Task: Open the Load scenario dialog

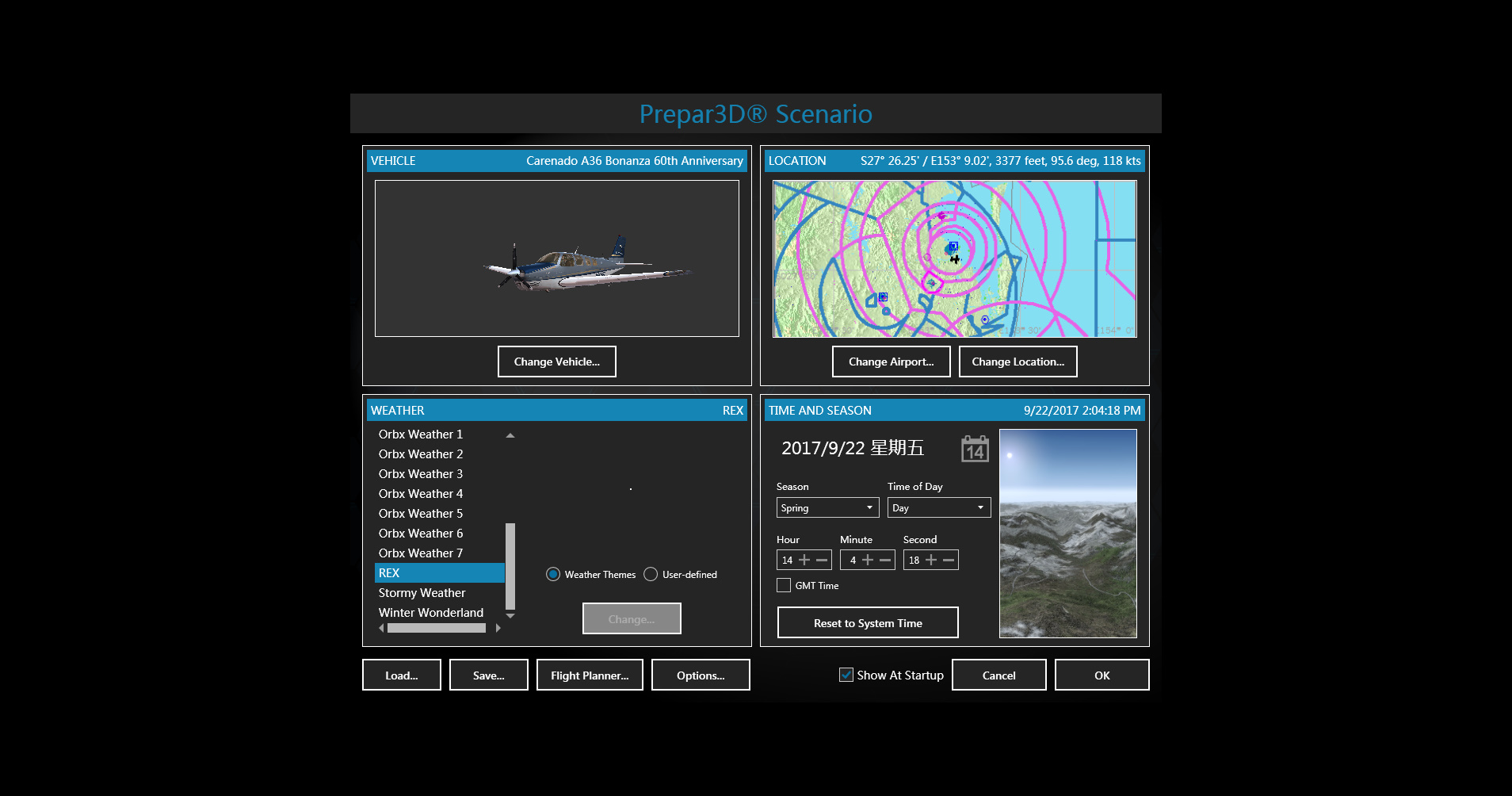Action: [x=401, y=675]
